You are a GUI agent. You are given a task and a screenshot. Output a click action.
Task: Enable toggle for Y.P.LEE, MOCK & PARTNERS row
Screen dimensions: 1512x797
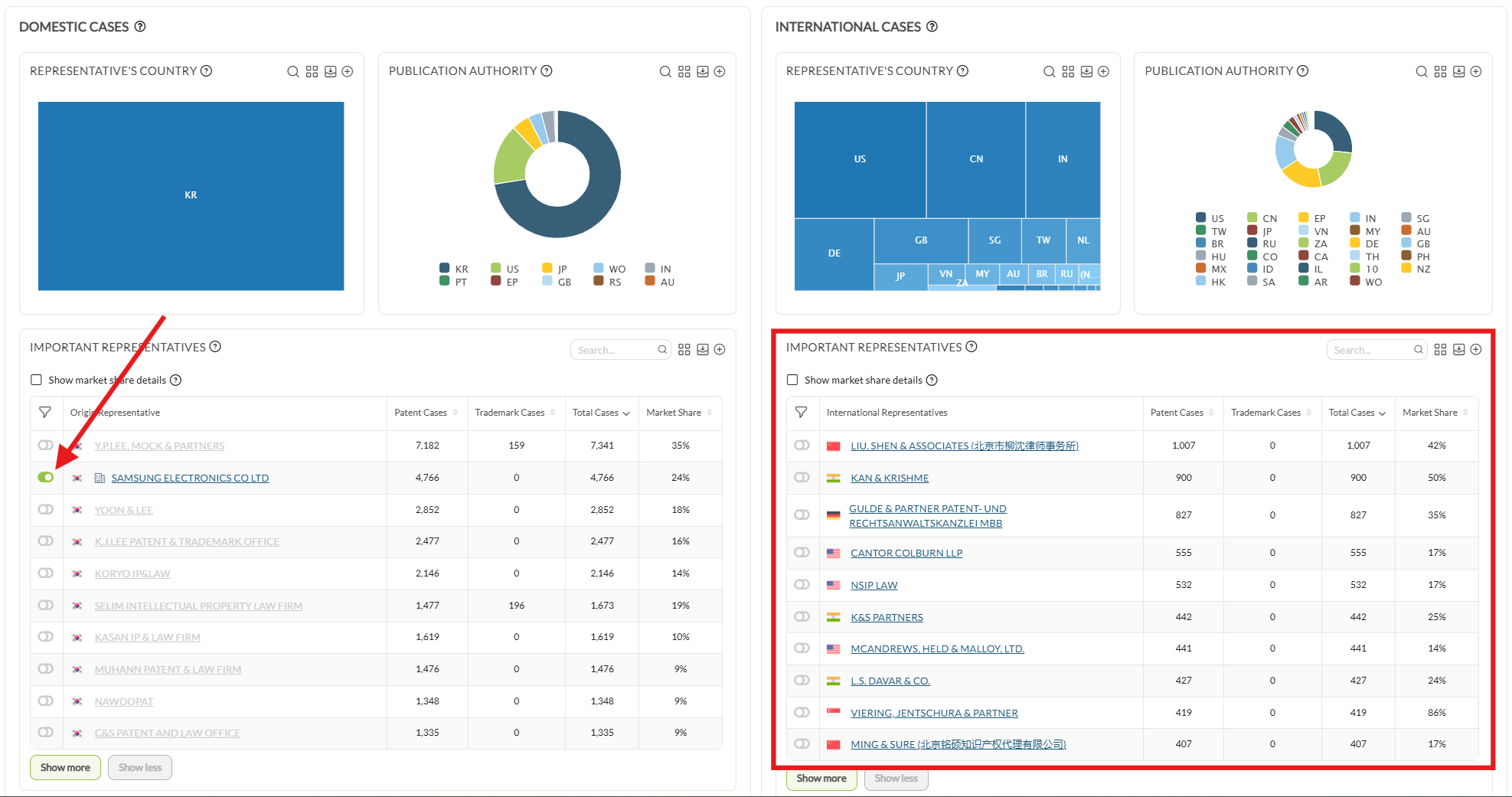(x=46, y=445)
